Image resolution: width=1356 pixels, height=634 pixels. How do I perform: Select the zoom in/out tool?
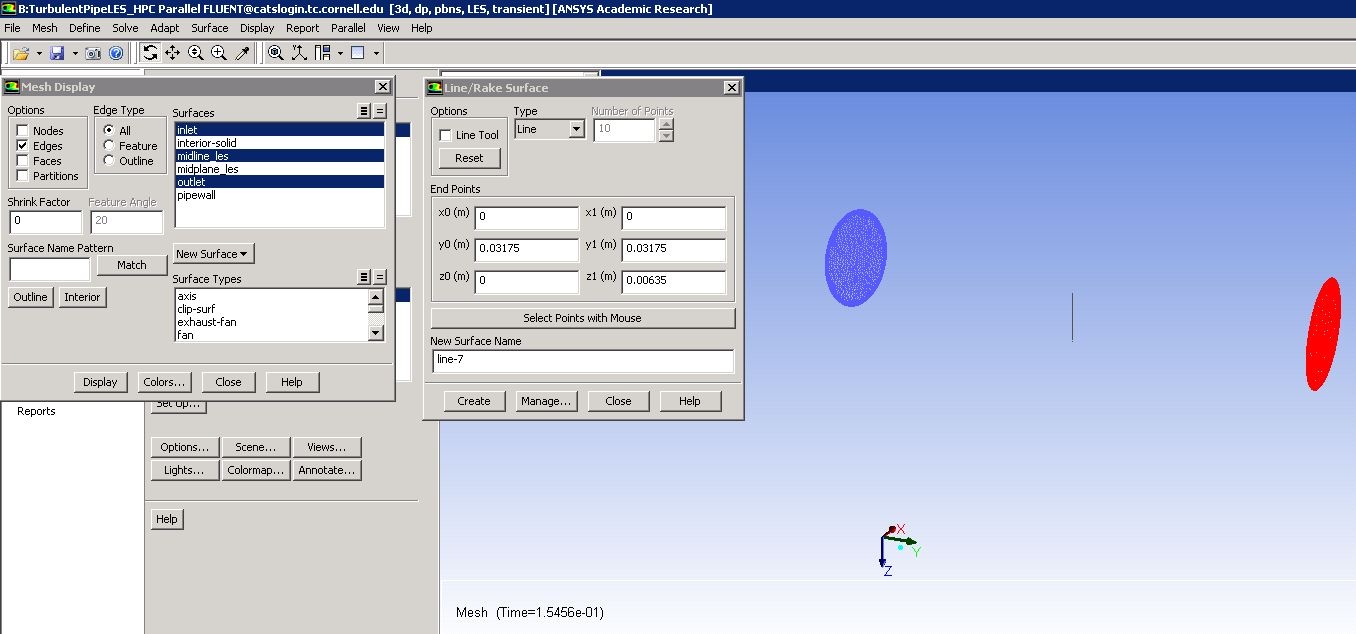196,53
